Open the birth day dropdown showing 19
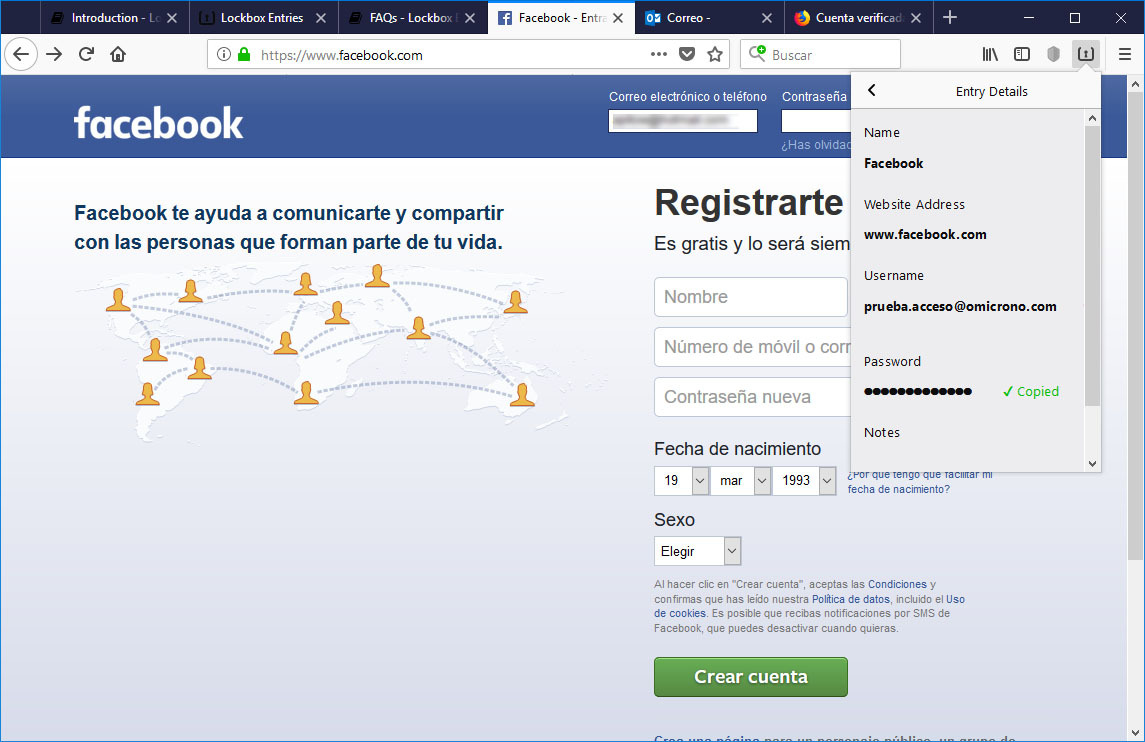Screen dimensions: 1145x742 point(681,481)
